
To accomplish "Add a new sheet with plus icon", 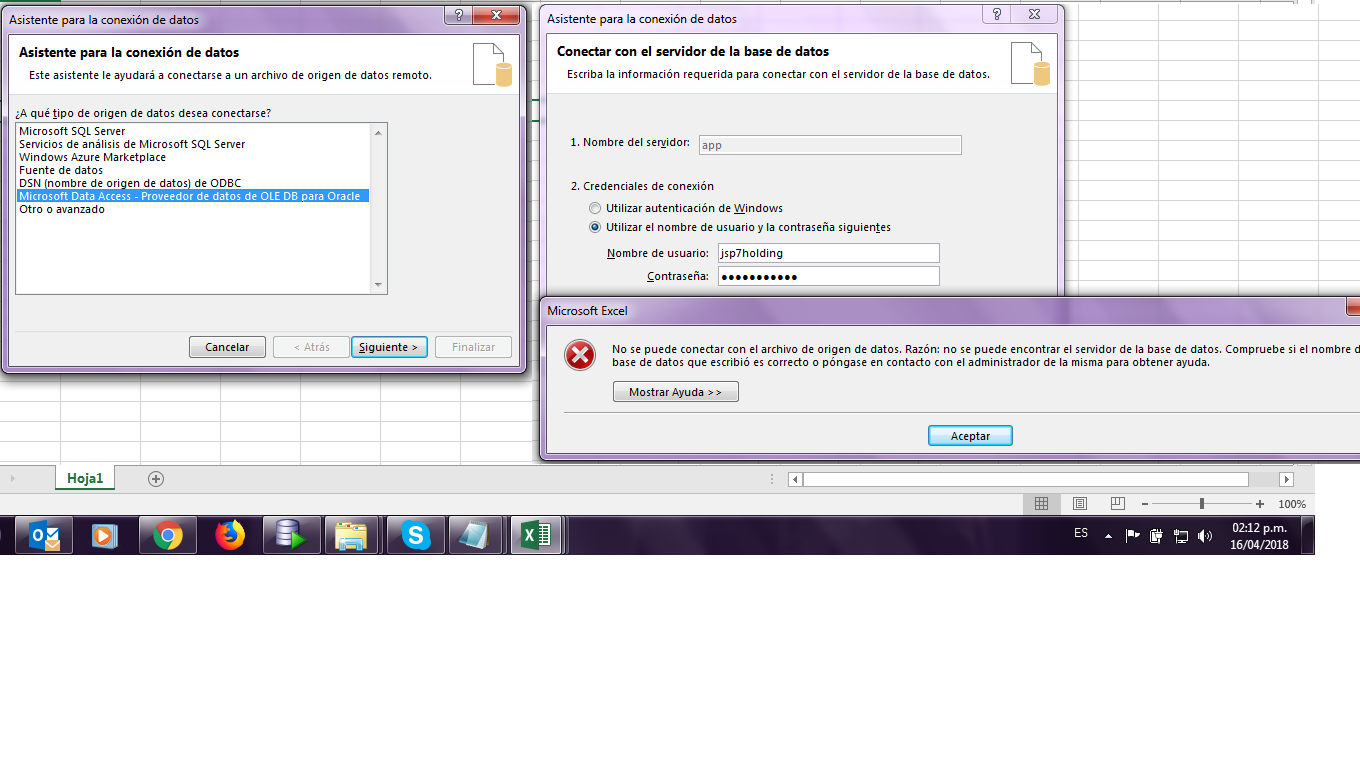I will point(156,479).
